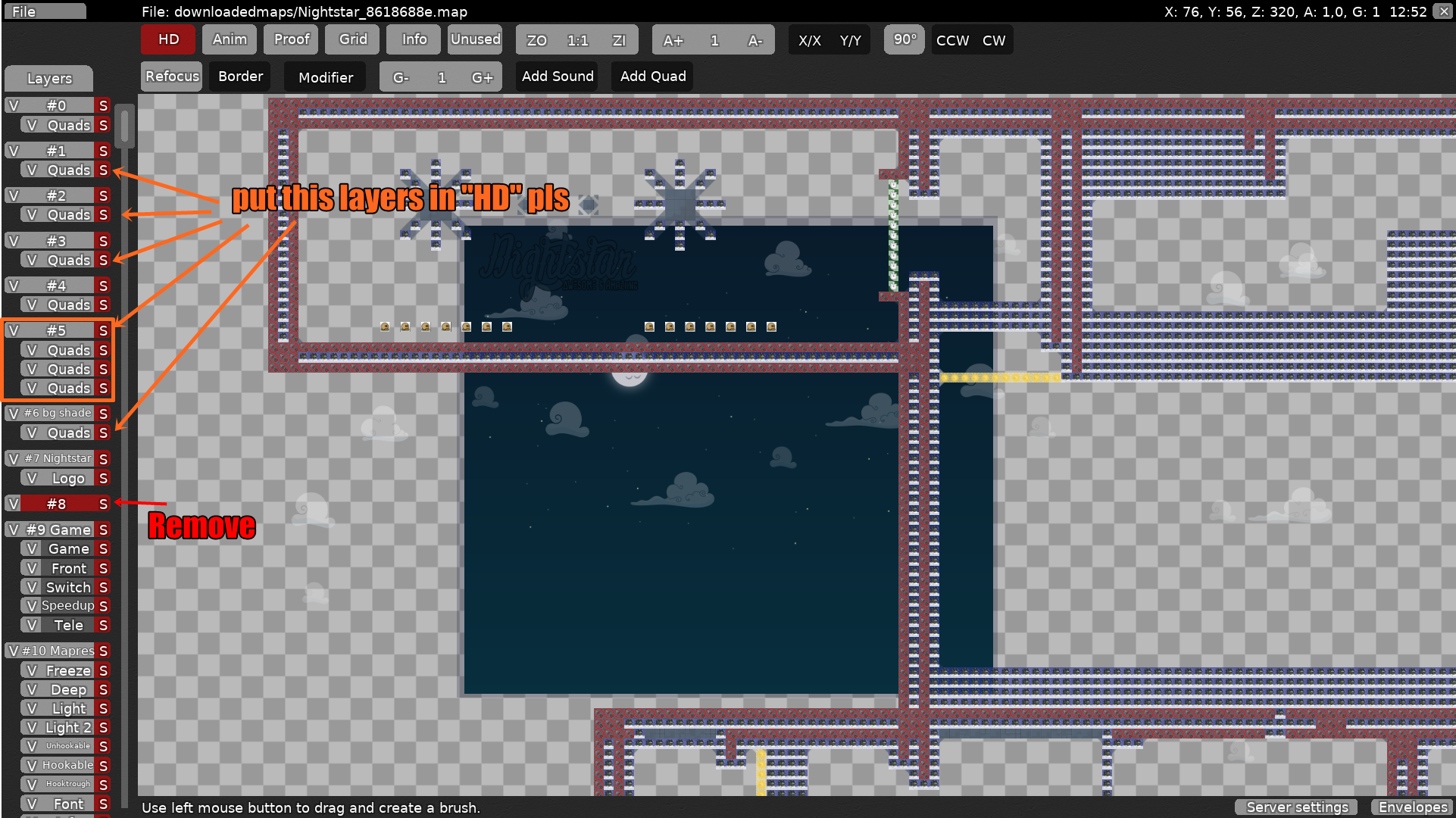Reset zoom with the 1:1 button
Screen dimensions: 1456x818
577,40
